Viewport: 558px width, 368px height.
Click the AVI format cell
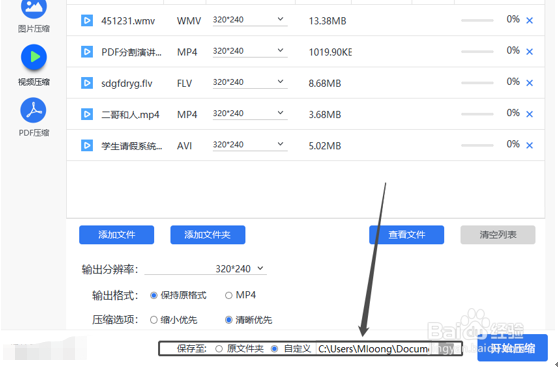point(184,146)
